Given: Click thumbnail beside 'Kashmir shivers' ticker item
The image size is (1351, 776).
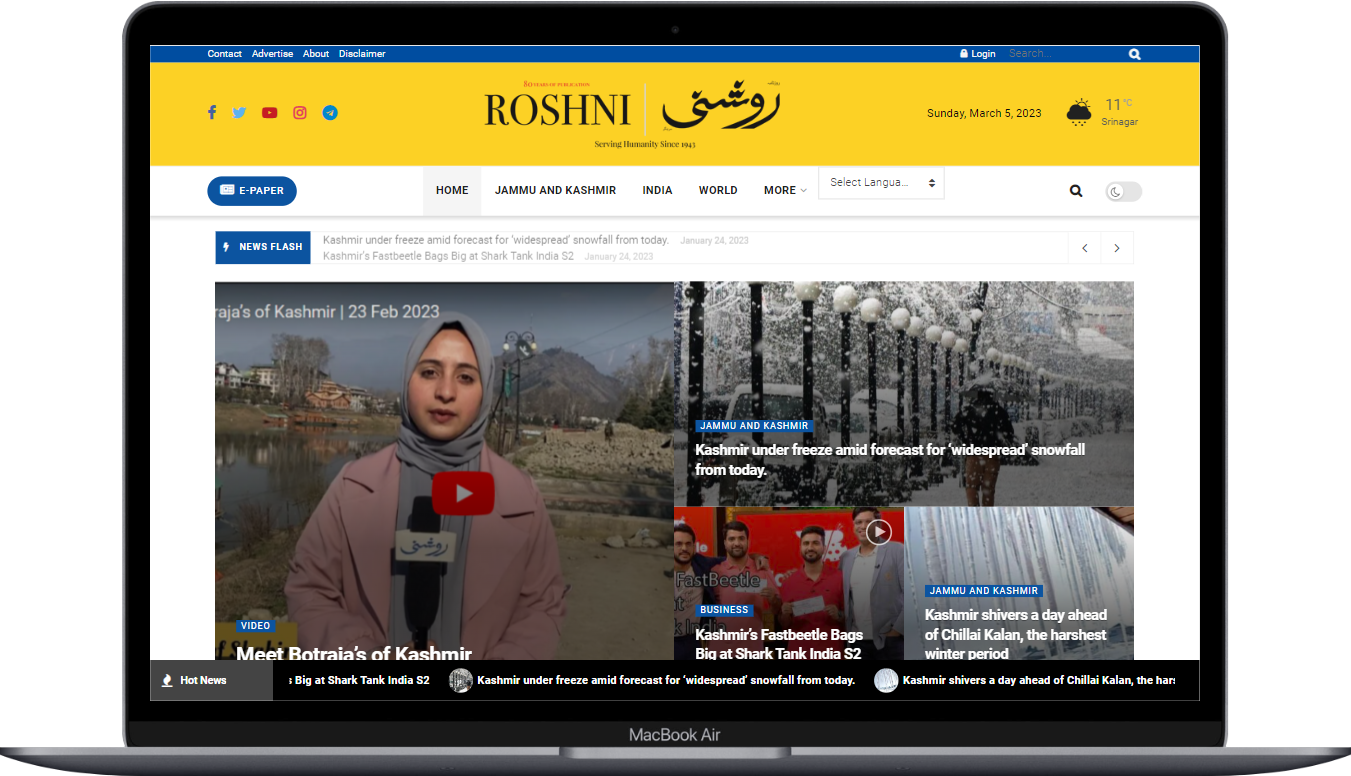Looking at the screenshot, I should click(x=886, y=680).
